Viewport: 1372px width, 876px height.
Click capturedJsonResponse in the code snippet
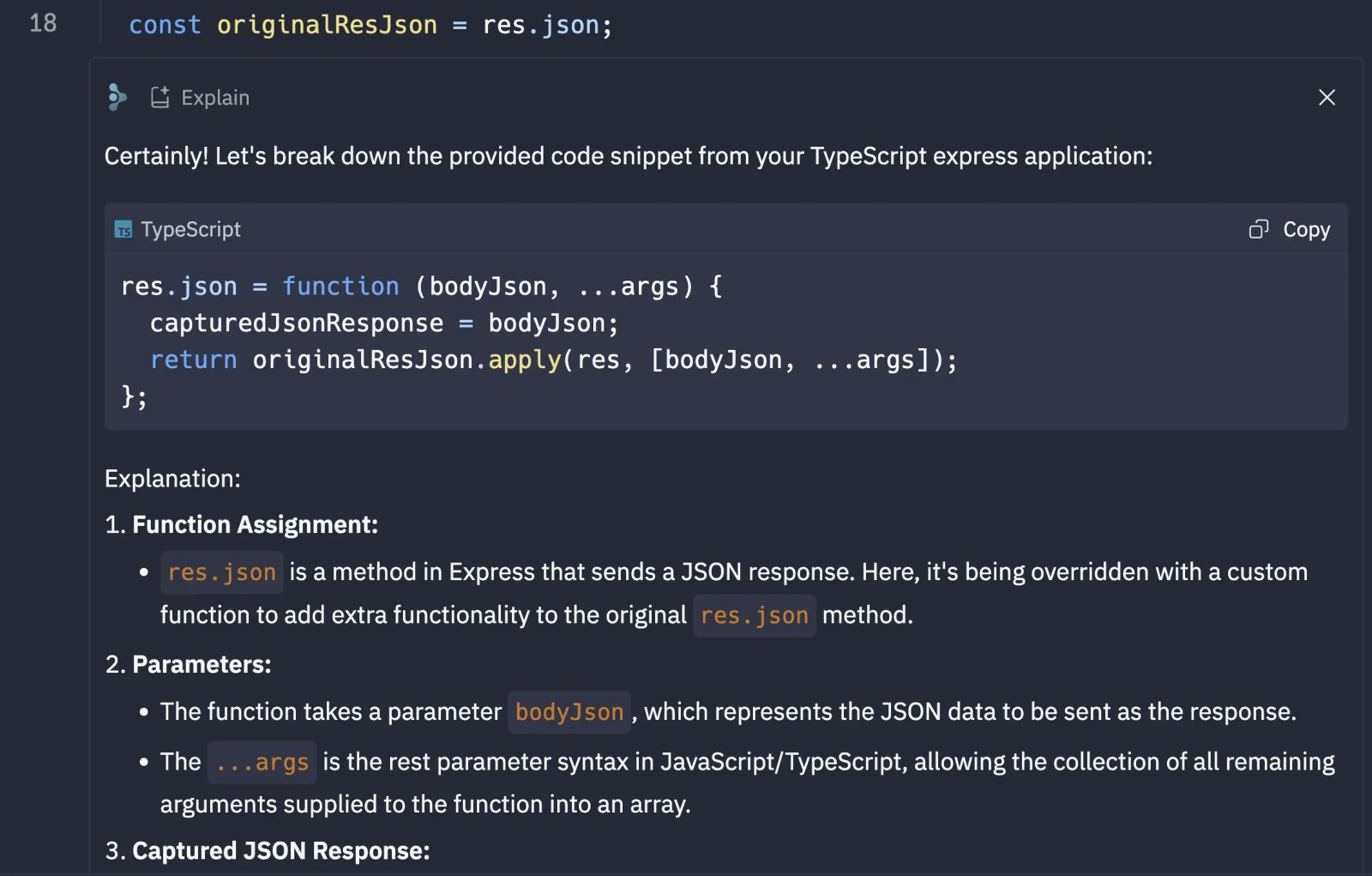(x=297, y=323)
